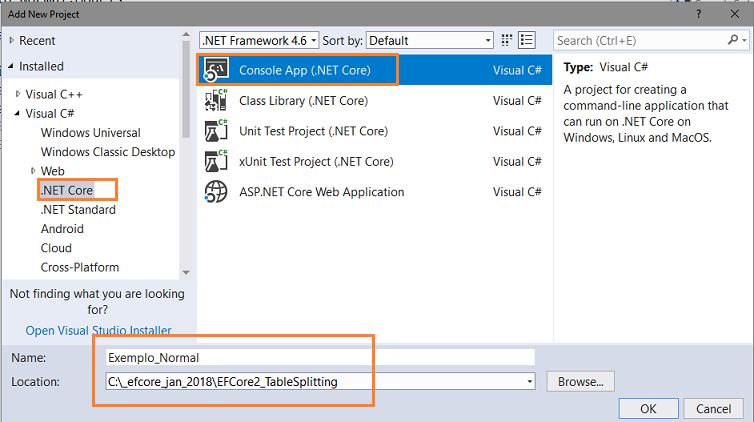
Task: Click the 'Installed' label
Action: click(41, 66)
